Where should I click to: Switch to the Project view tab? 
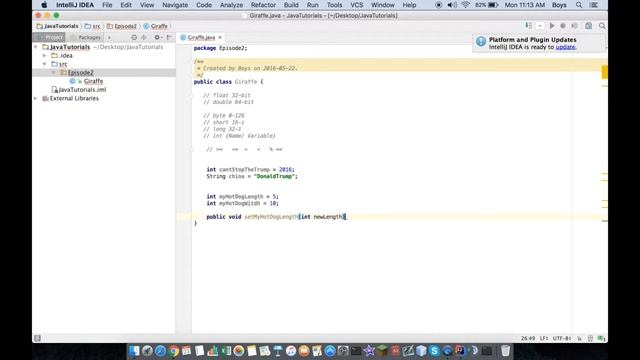[49, 37]
